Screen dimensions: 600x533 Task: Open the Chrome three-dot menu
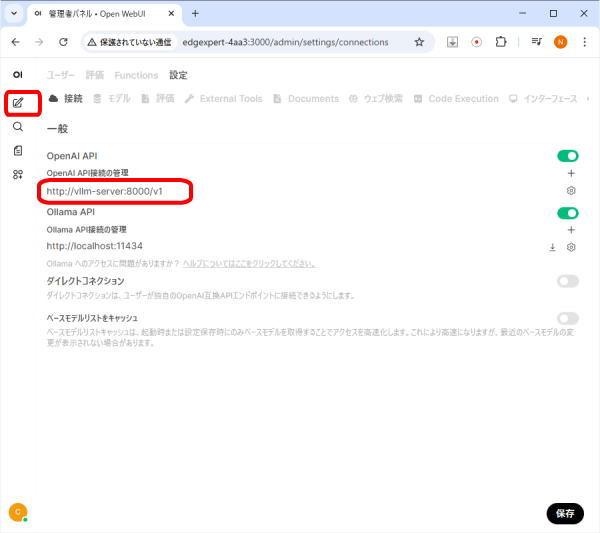pos(582,42)
